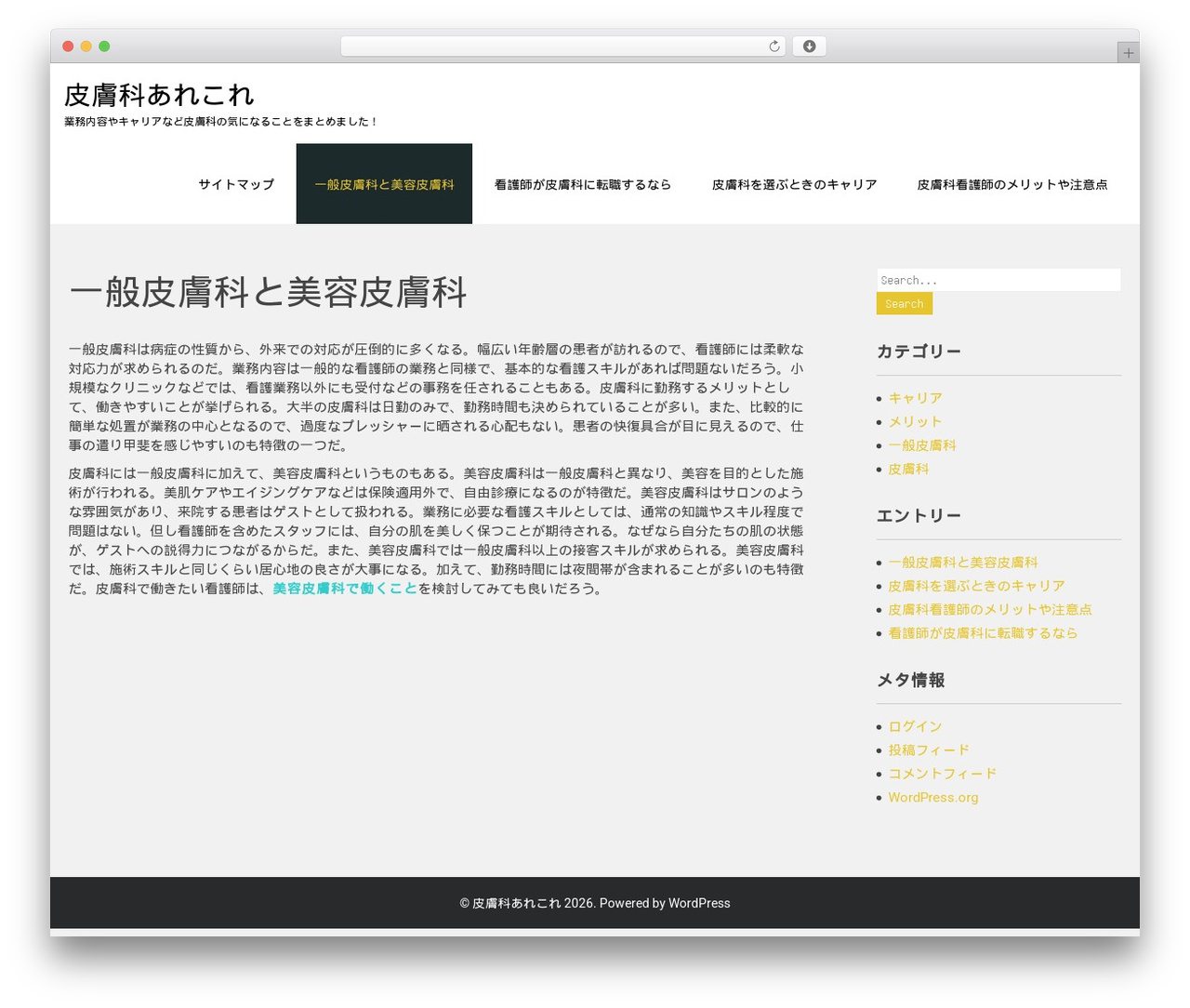Viewport: 1190px width, 1008px height.
Task: Add a new browser tab with plus
Action: tap(1128, 53)
